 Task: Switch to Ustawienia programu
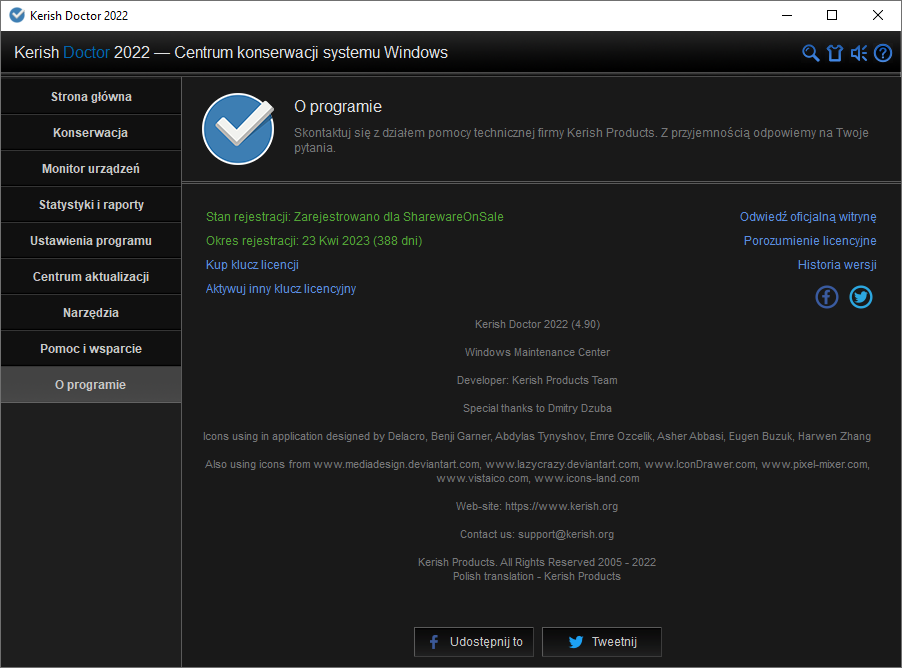point(91,241)
